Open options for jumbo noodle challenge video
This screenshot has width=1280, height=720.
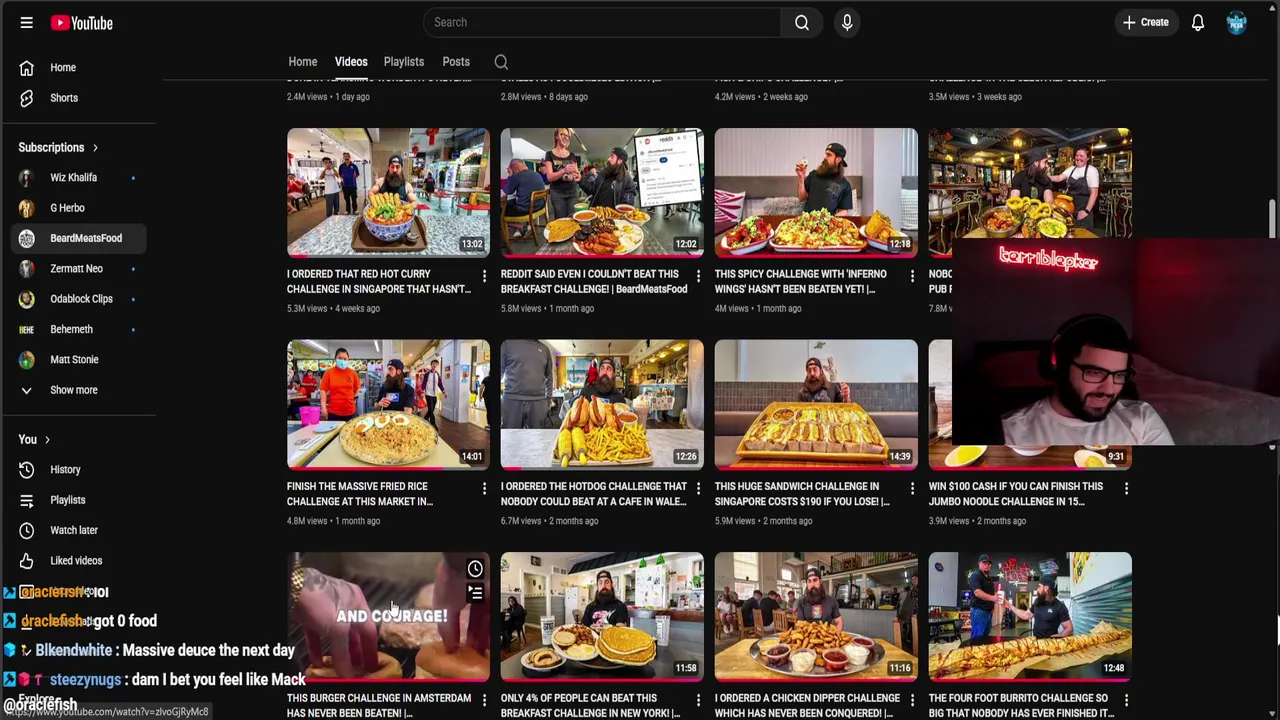tap(1126, 488)
